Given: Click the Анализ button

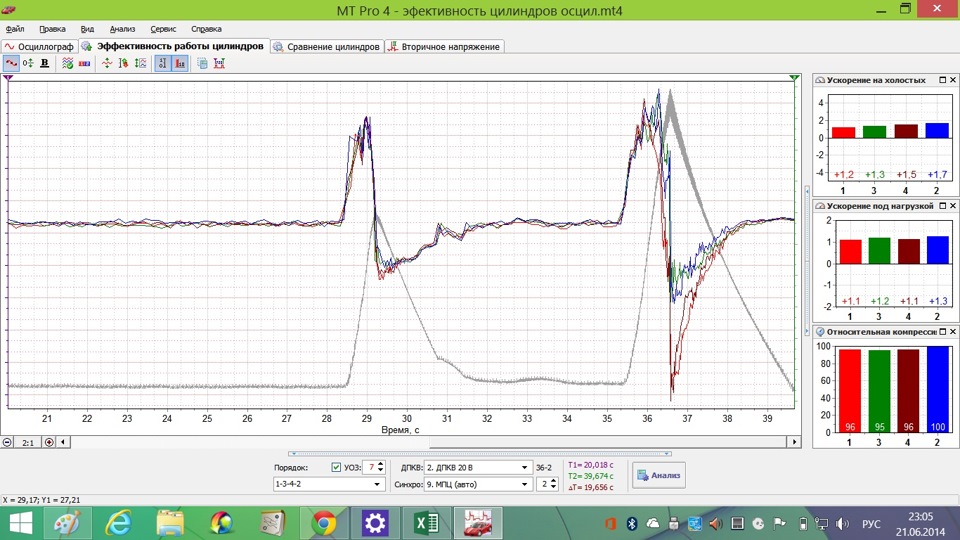Looking at the screenshot, I should pos(659,475).
